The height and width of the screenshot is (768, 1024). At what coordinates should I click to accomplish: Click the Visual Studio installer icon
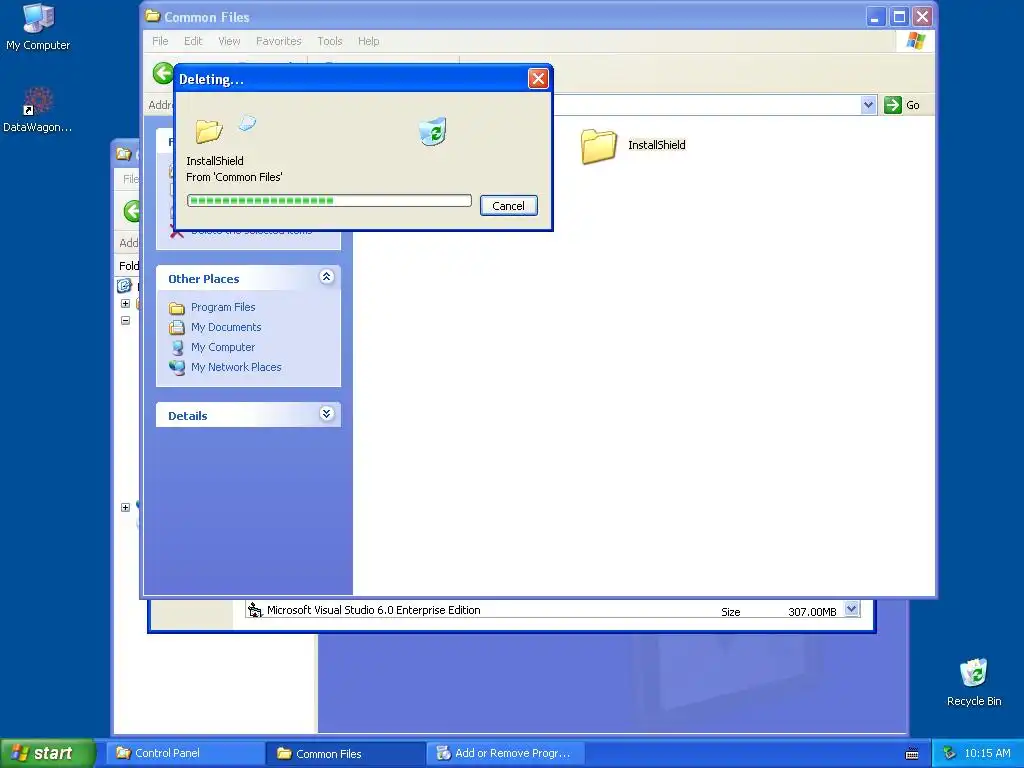click(x=255, y=610)
